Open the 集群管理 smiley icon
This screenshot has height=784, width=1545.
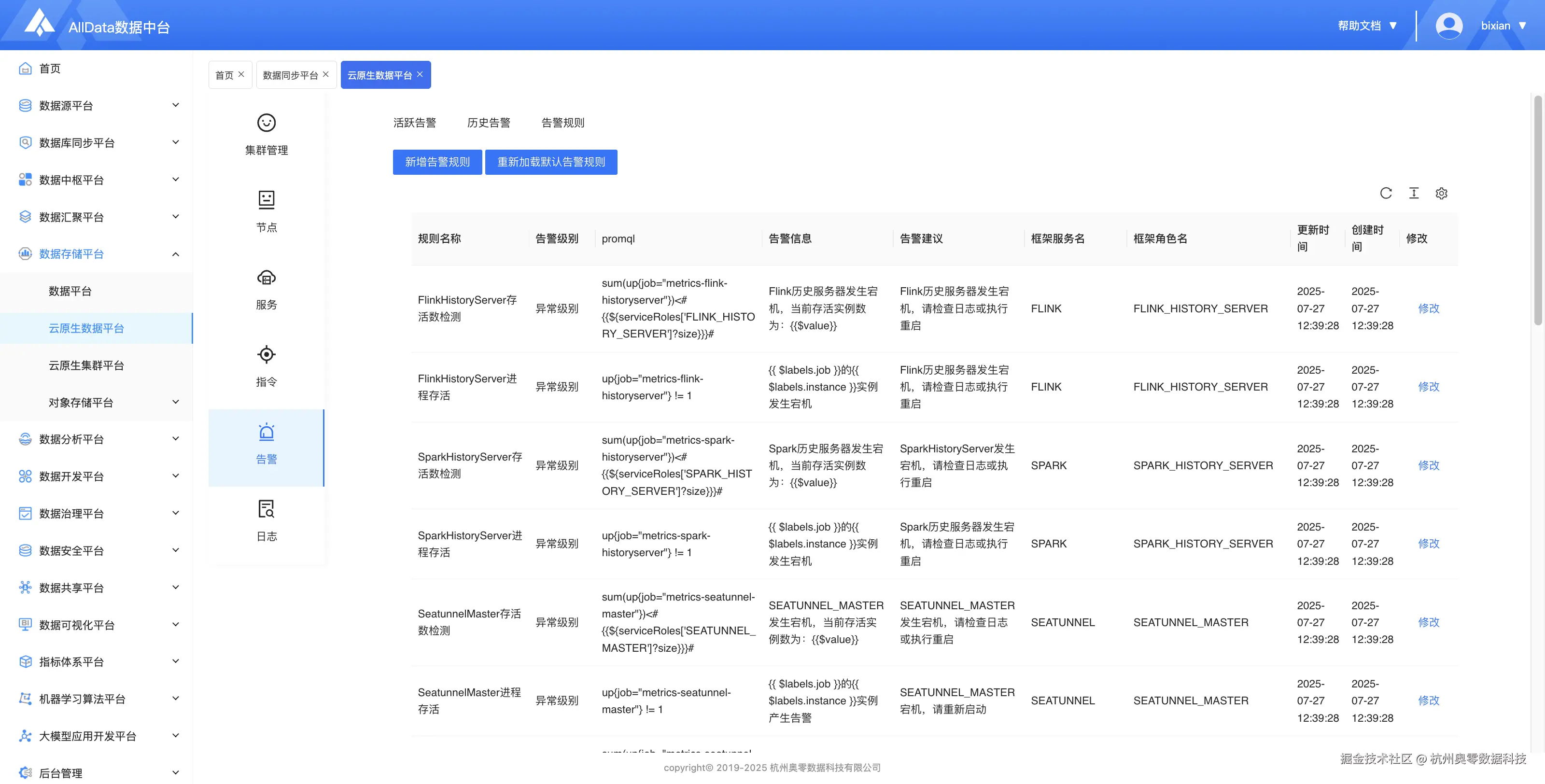point(267,123)
